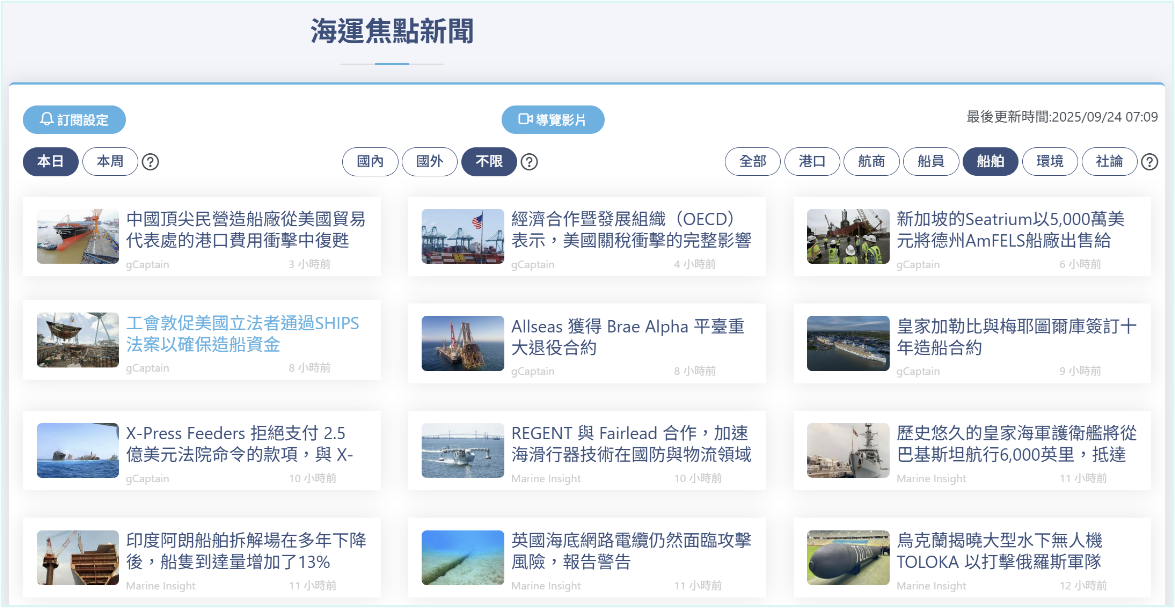Select the 港口 category tab
This screenshot has width=1175, height=608.
[x=812, y=162]
